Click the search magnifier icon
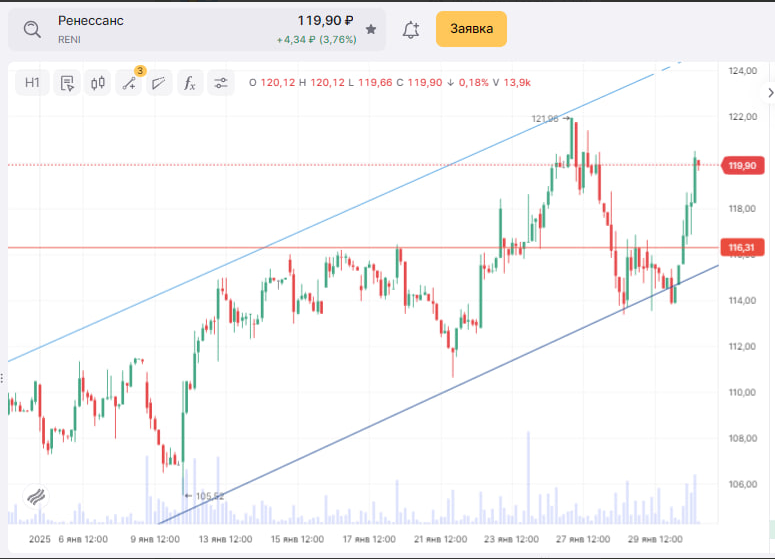This screenshot has height=559, width=775. coord(32,30)
